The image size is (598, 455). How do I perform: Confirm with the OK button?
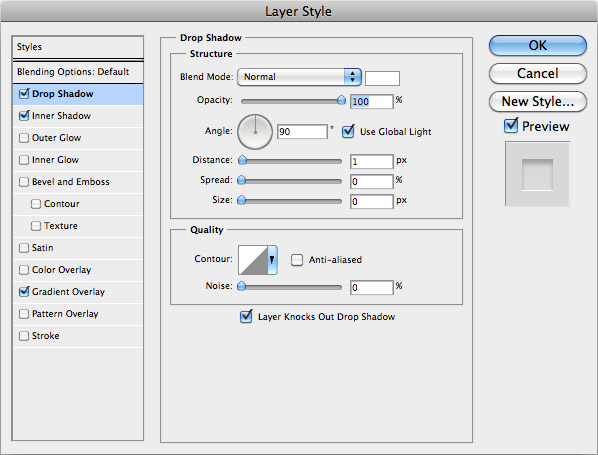(537, 46)
